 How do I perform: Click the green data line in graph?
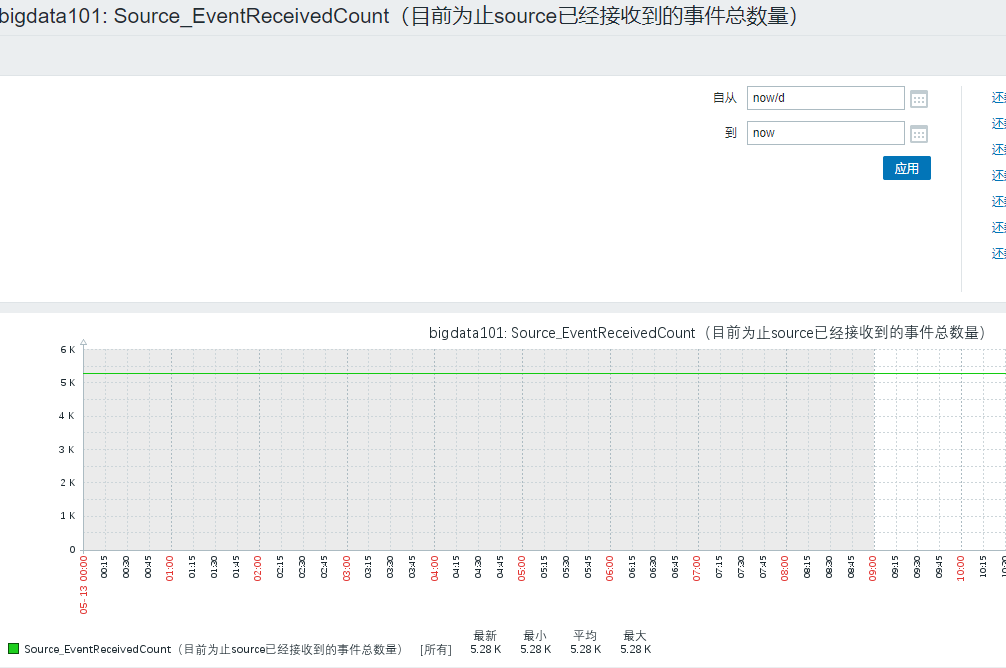[544, 373]
